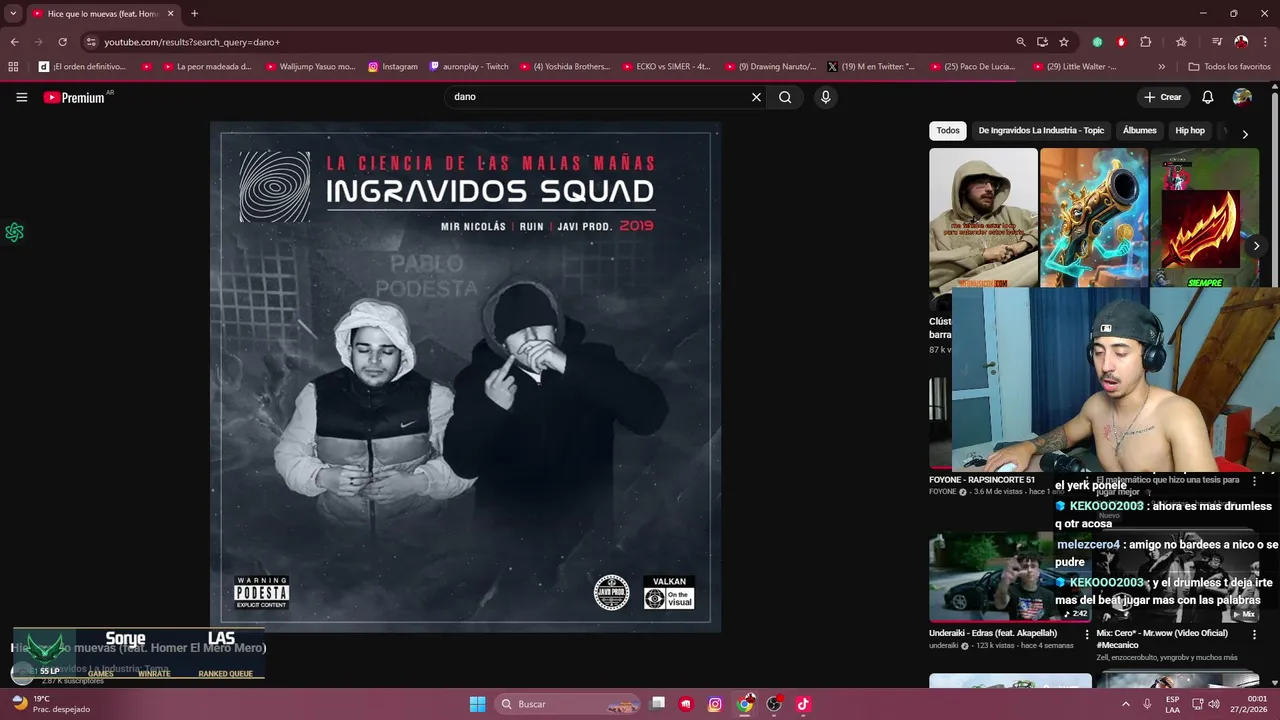
Task: Open the '¡El orden definitivo...' bookmark
Action: tap(82, 67)
